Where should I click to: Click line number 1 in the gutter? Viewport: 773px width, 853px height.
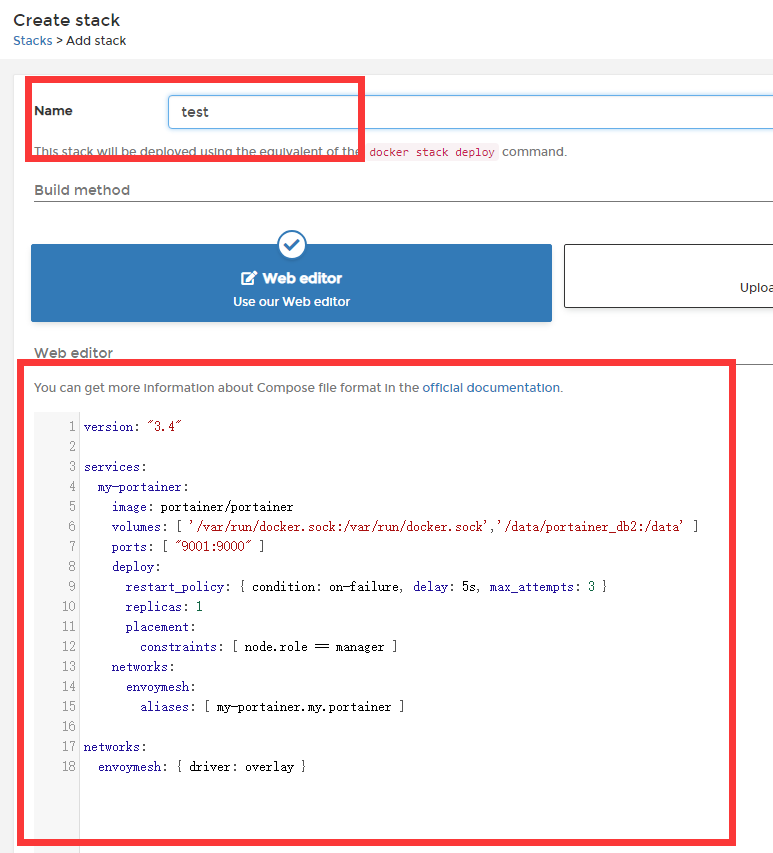72,426
